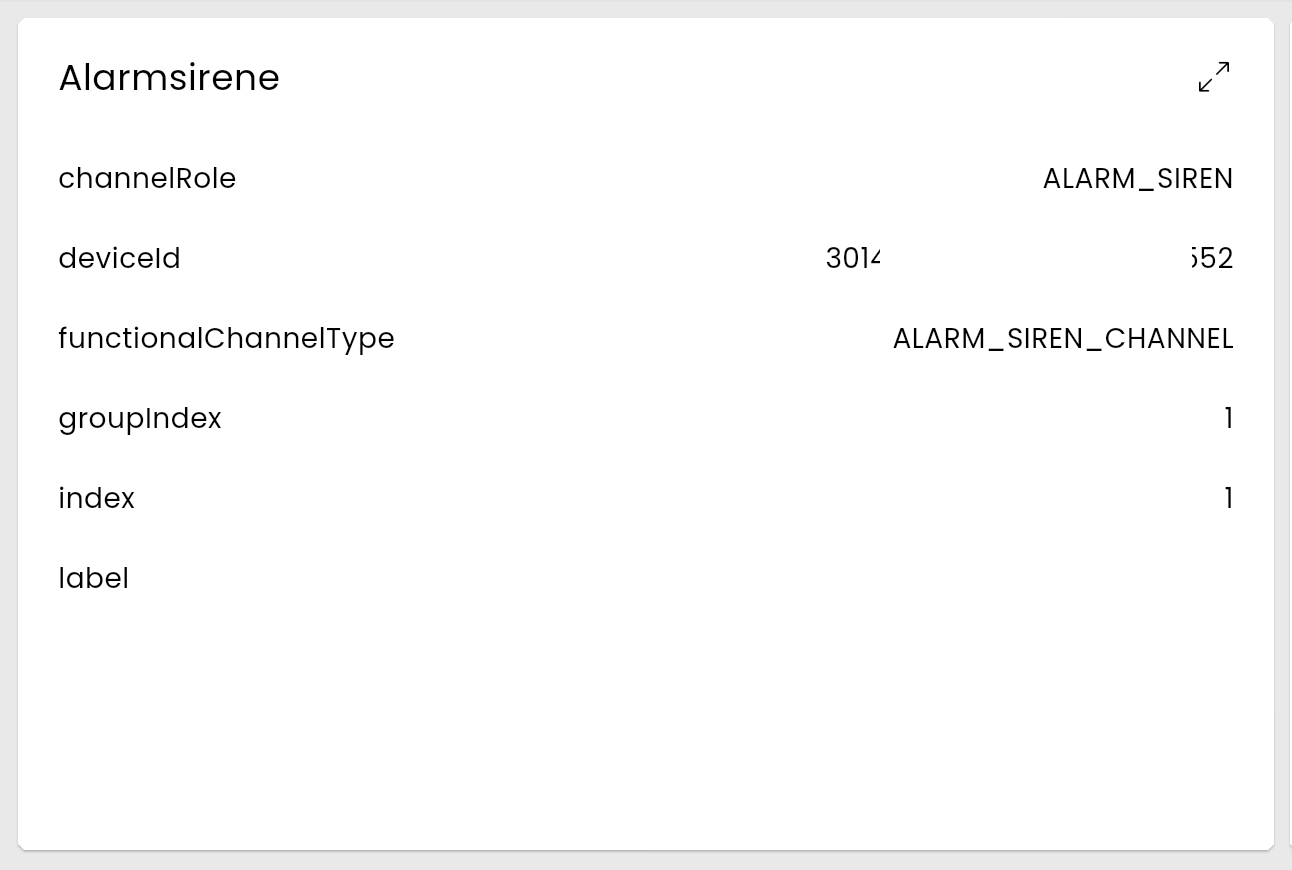Click the word SIREN in channelRole value
The height and width of the screenshot is (870, 1292).
[1195, 178]
